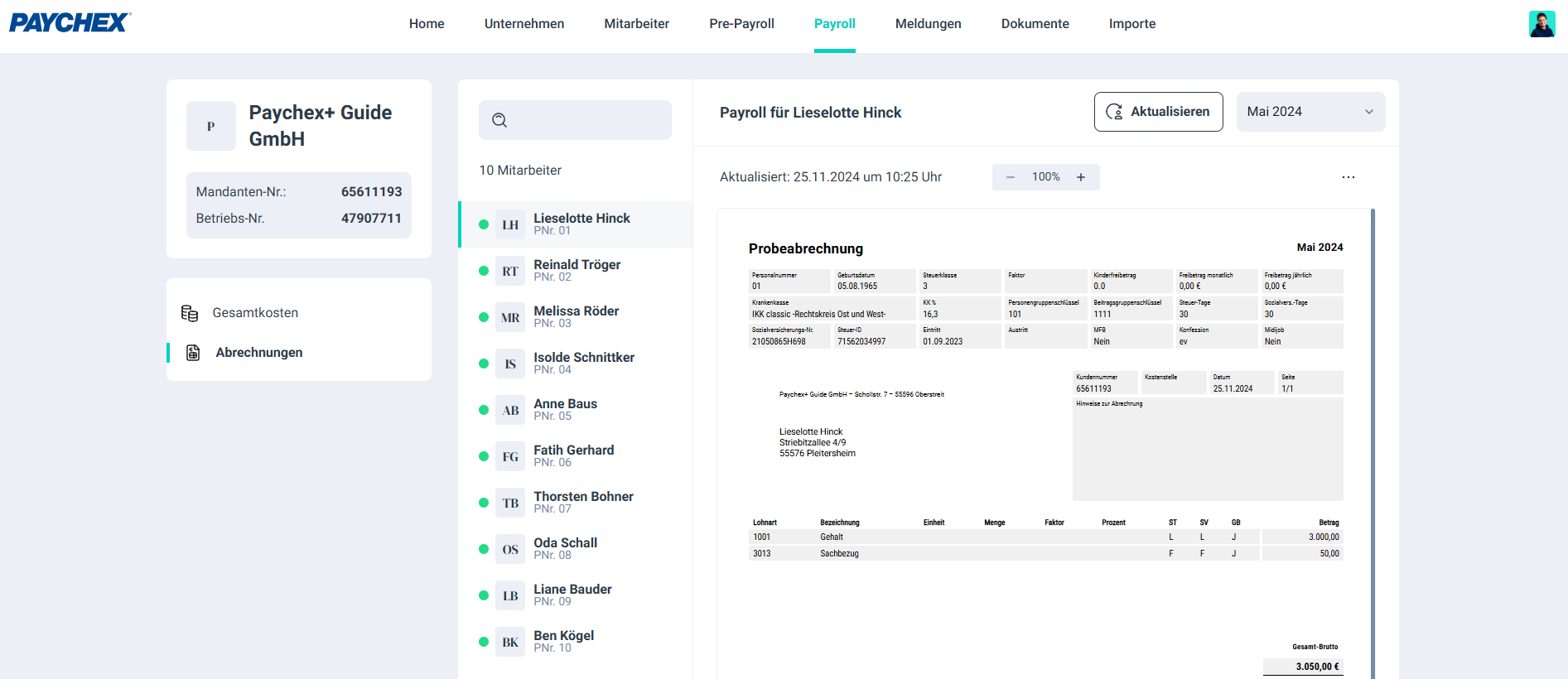Viewport: 1568px width, 679px height.
Task: Select the Payroll tab
Action: click(x=834, y=24)
